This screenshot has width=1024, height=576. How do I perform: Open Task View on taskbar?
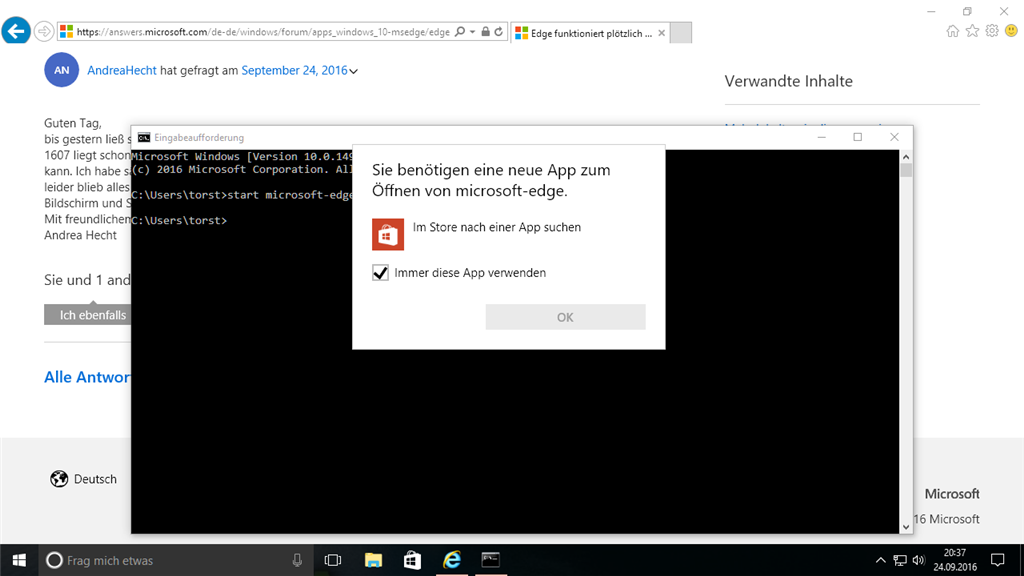tap(333, 560)
